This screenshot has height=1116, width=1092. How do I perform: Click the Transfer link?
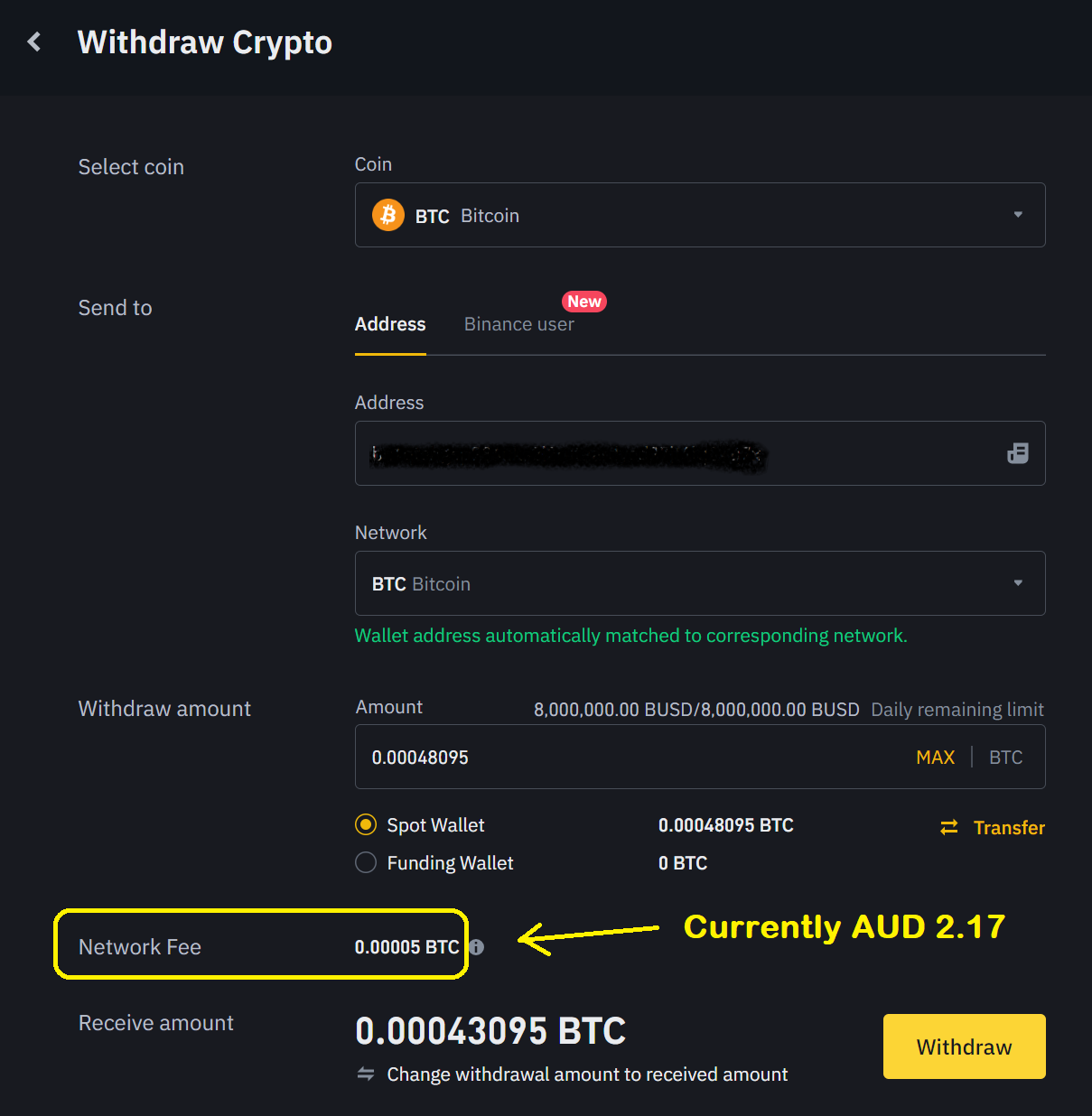click(x=1009, y=827)
